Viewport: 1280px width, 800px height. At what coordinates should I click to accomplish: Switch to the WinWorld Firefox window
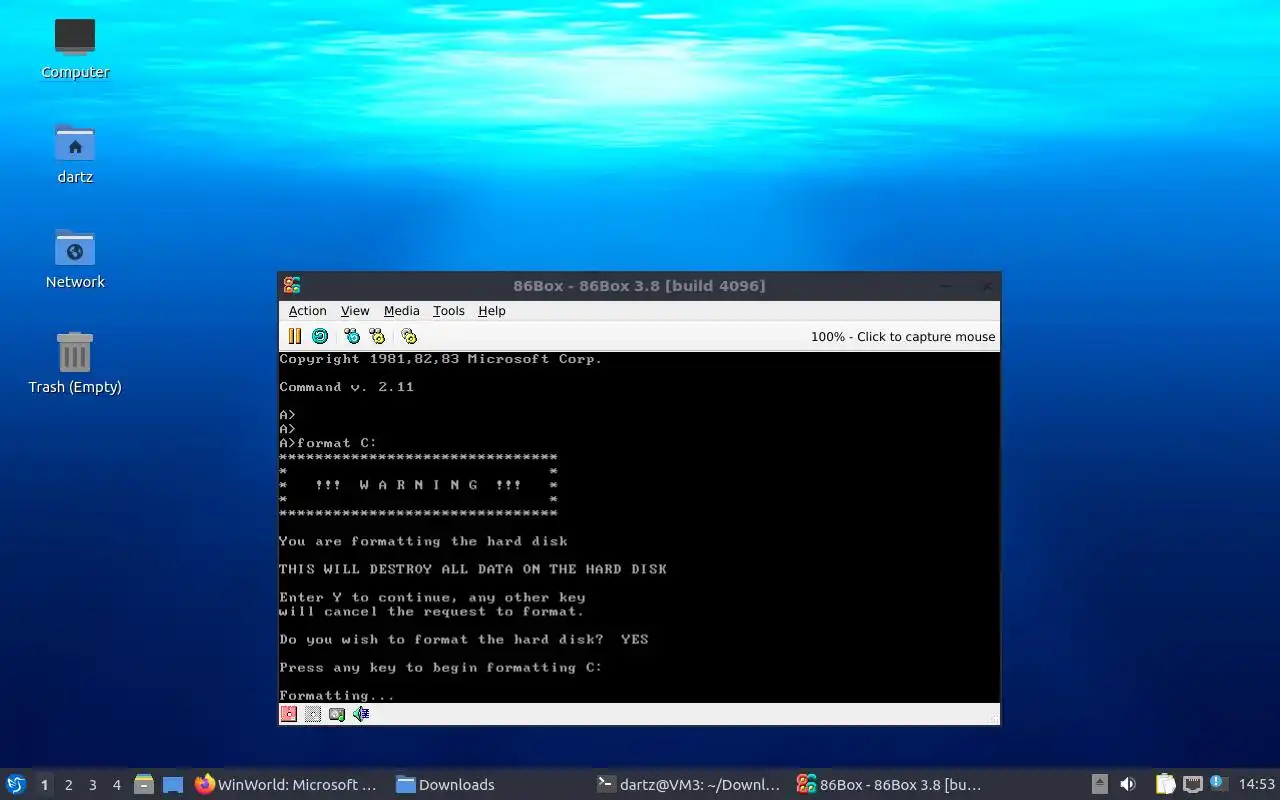286,785
